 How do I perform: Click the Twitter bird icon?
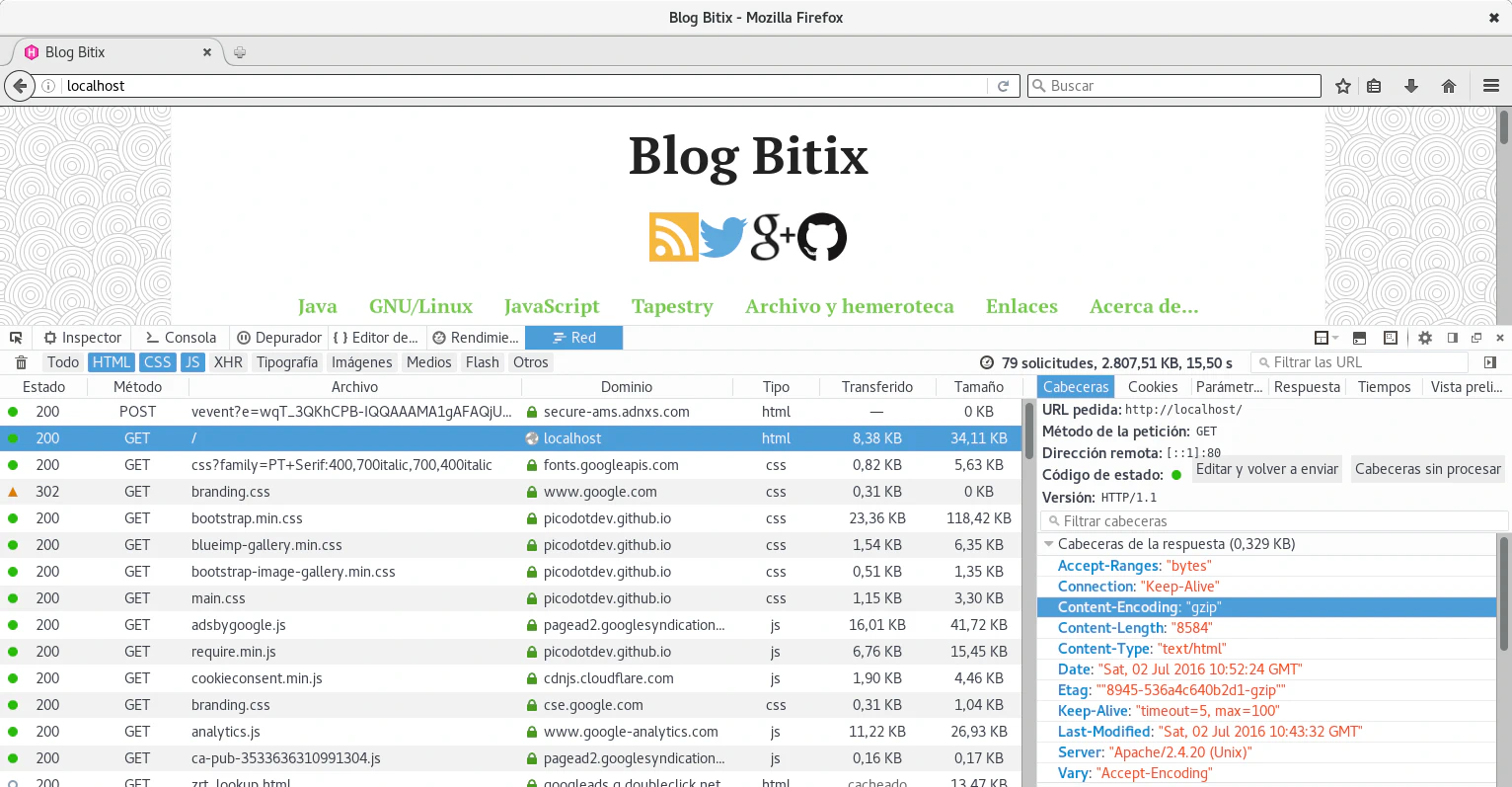[x=722, y=237]
